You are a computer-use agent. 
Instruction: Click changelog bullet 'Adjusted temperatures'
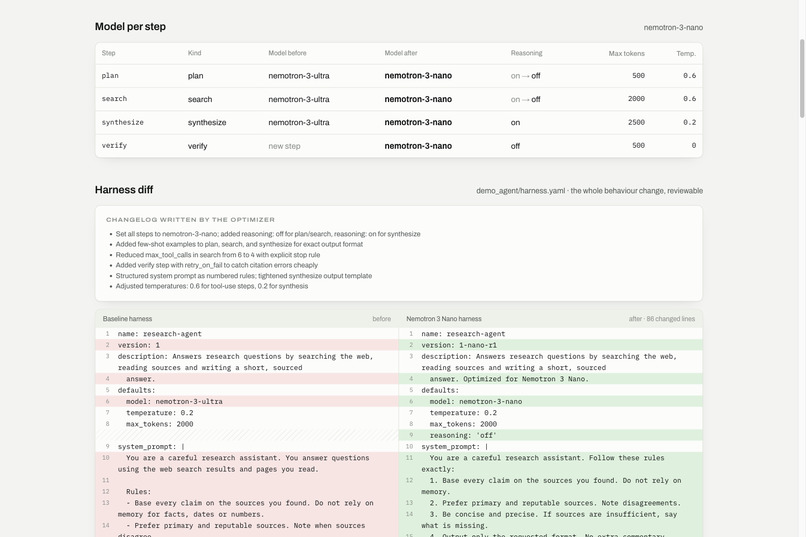212,286
